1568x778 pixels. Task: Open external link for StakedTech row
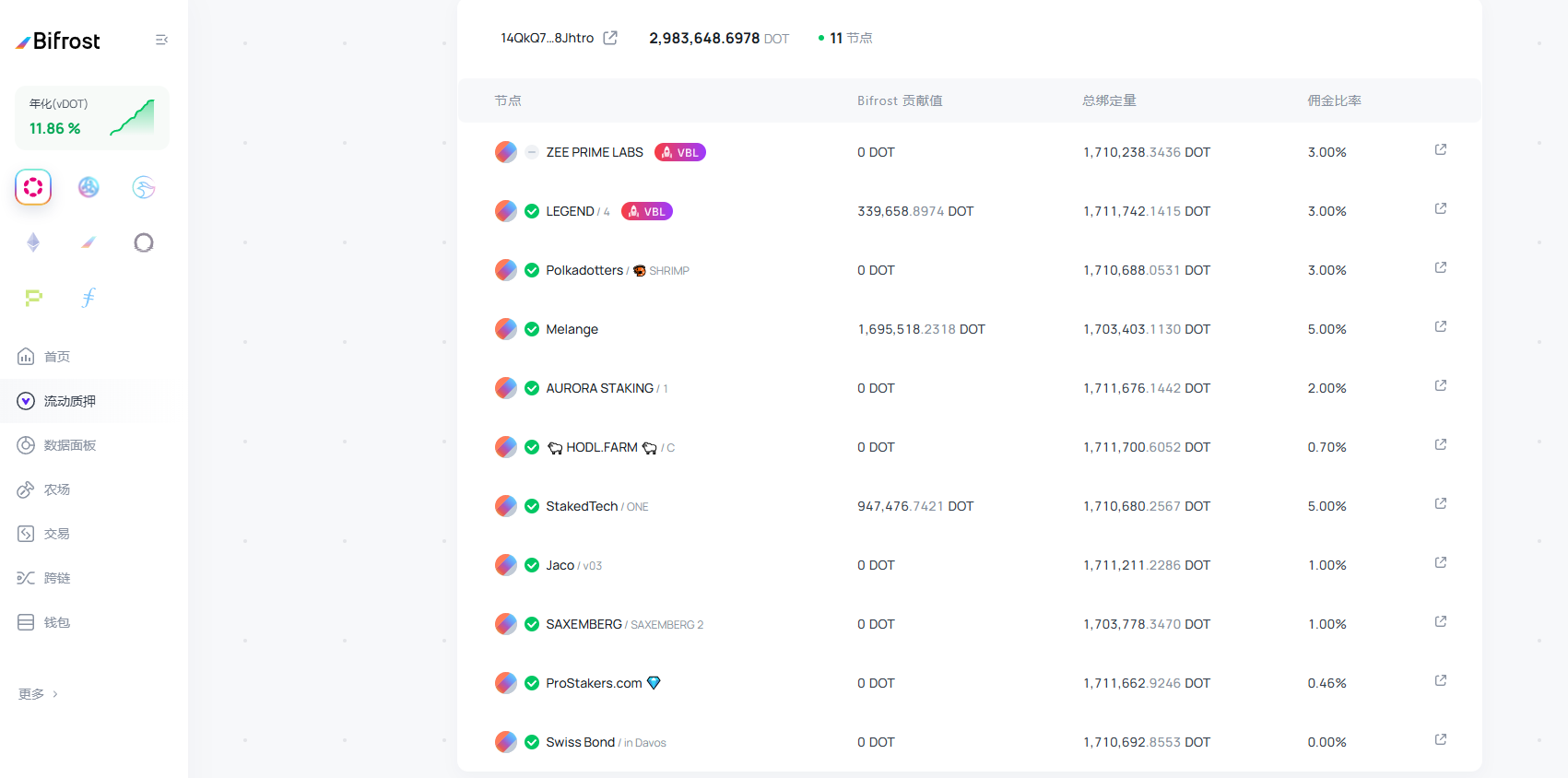coord(1441,503)
